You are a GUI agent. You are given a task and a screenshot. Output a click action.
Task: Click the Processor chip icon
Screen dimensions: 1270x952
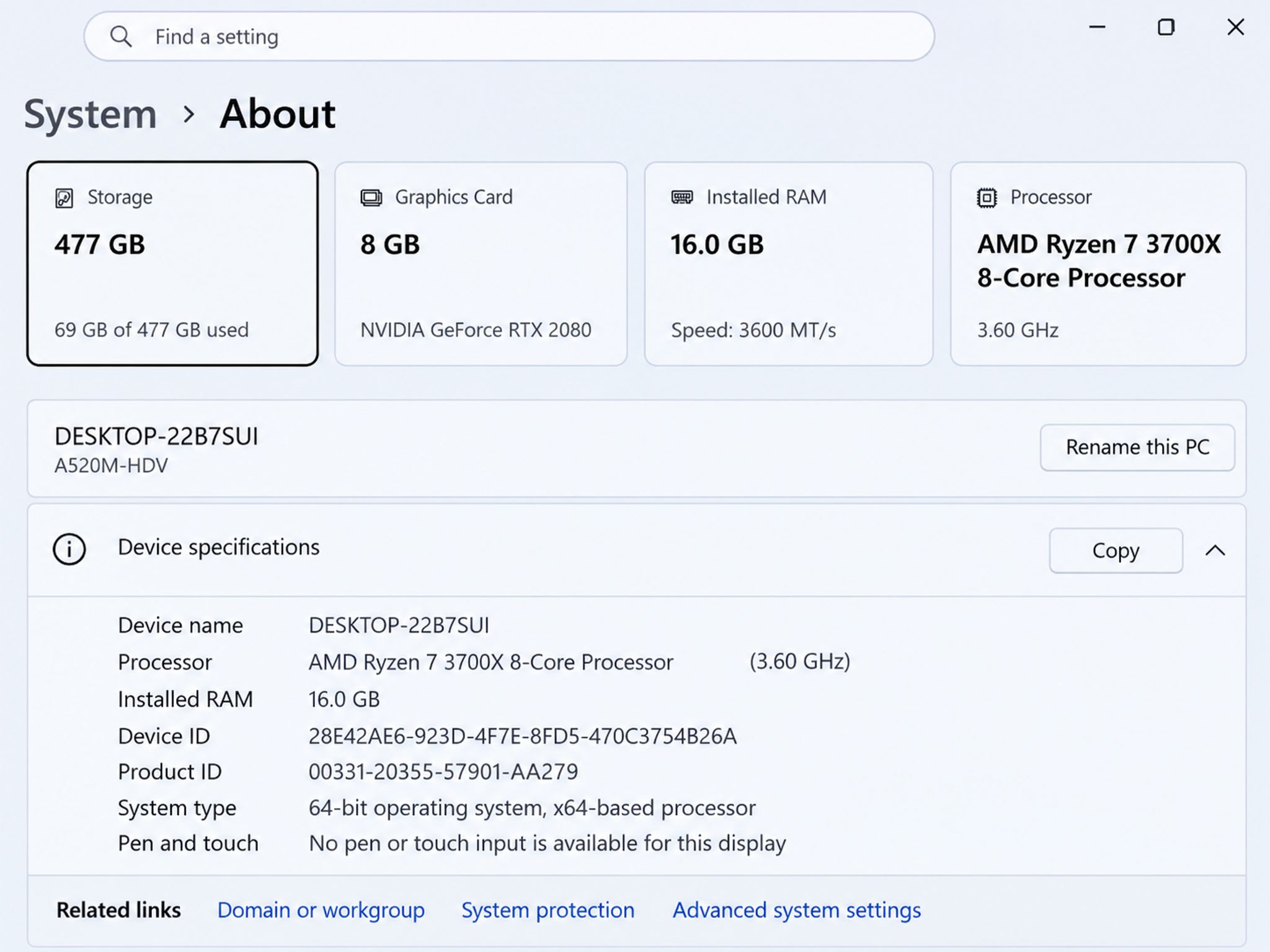pyautogui.click(x=987, y=198)
